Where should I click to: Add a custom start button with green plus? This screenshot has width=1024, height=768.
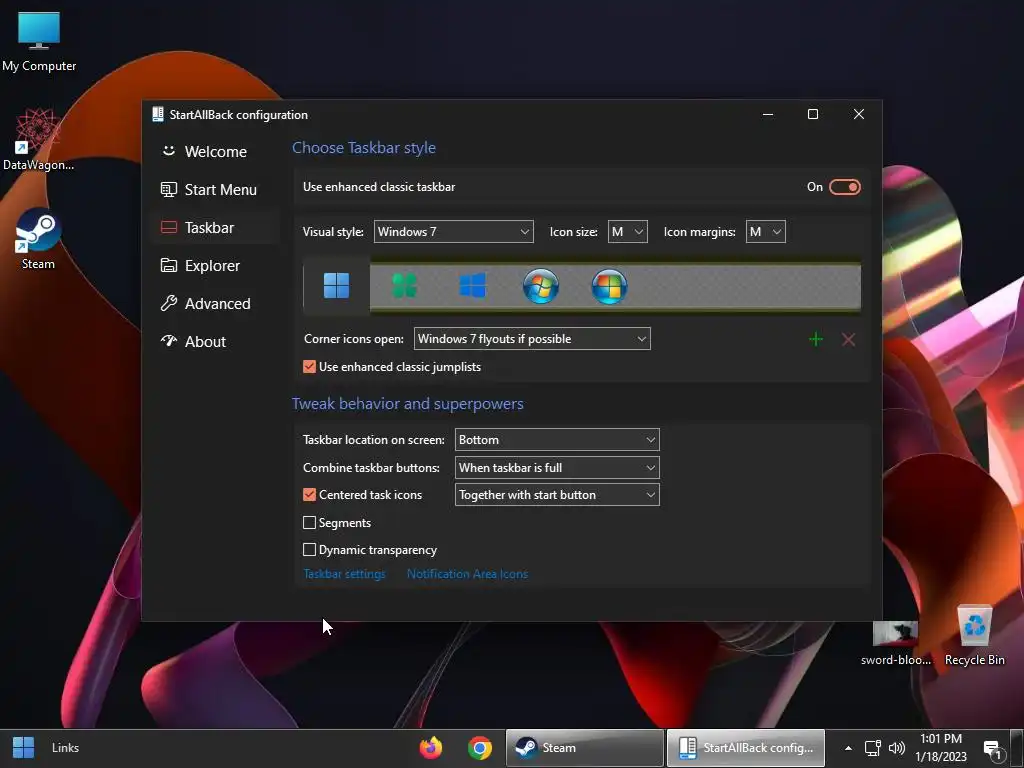(816, 339)
